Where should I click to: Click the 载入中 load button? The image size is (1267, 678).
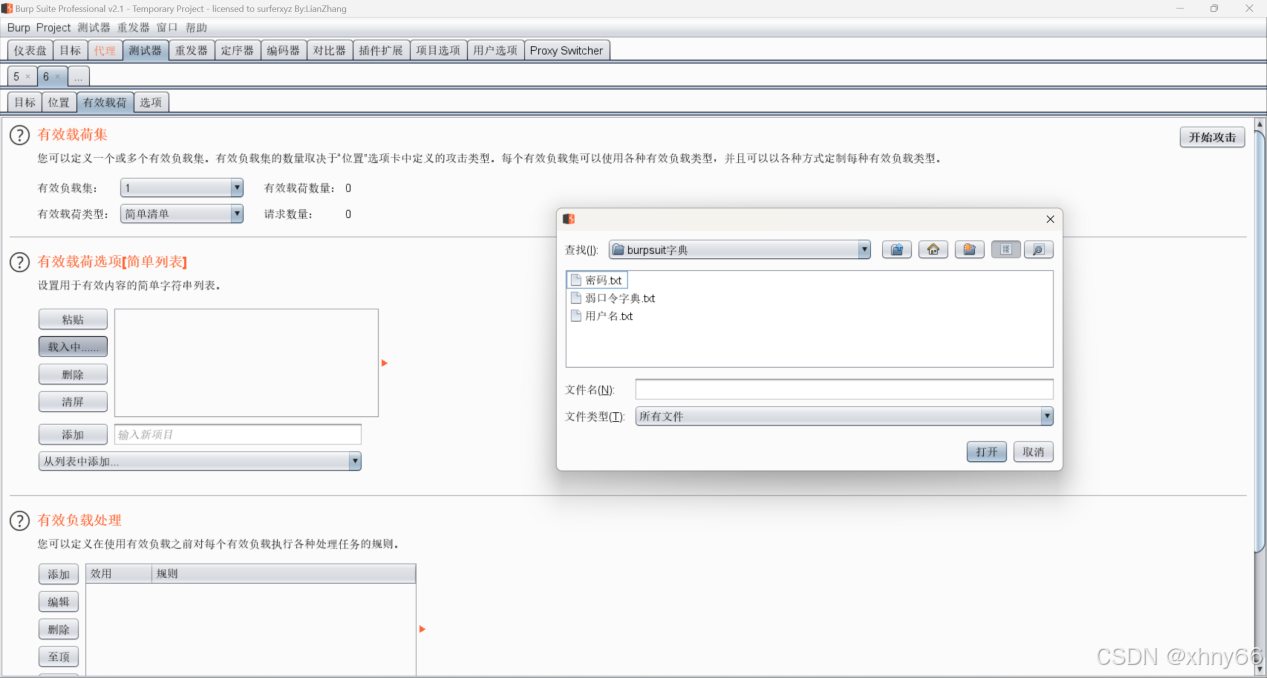pyautogui.click(x=73, y=346)
